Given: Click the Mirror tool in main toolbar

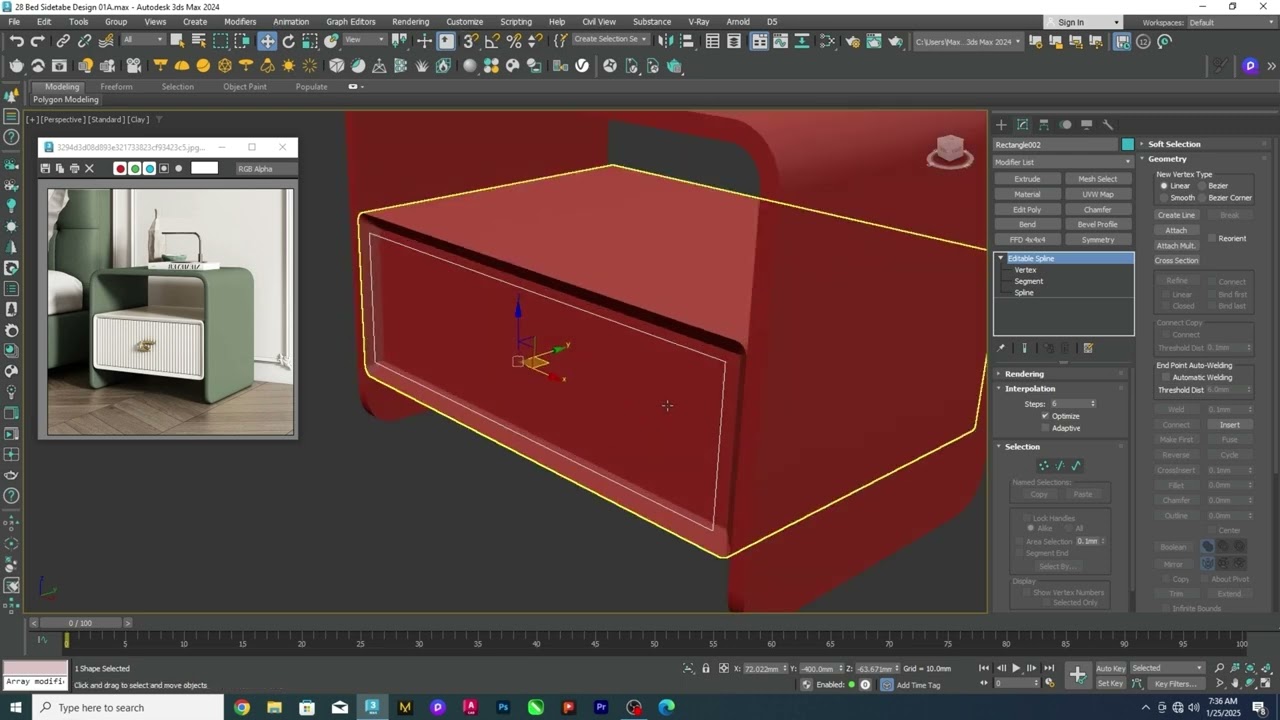Looking at the screenshot, I should [x=666, y=41].
